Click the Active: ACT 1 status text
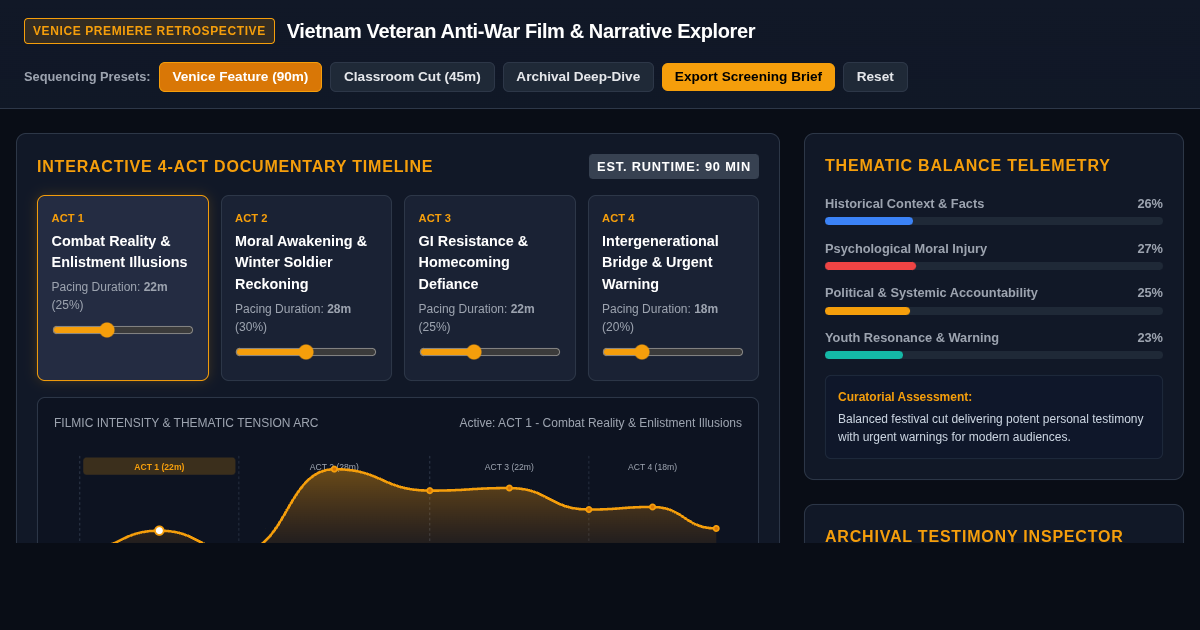1200x630 pixels. click(x=601, y=423)
